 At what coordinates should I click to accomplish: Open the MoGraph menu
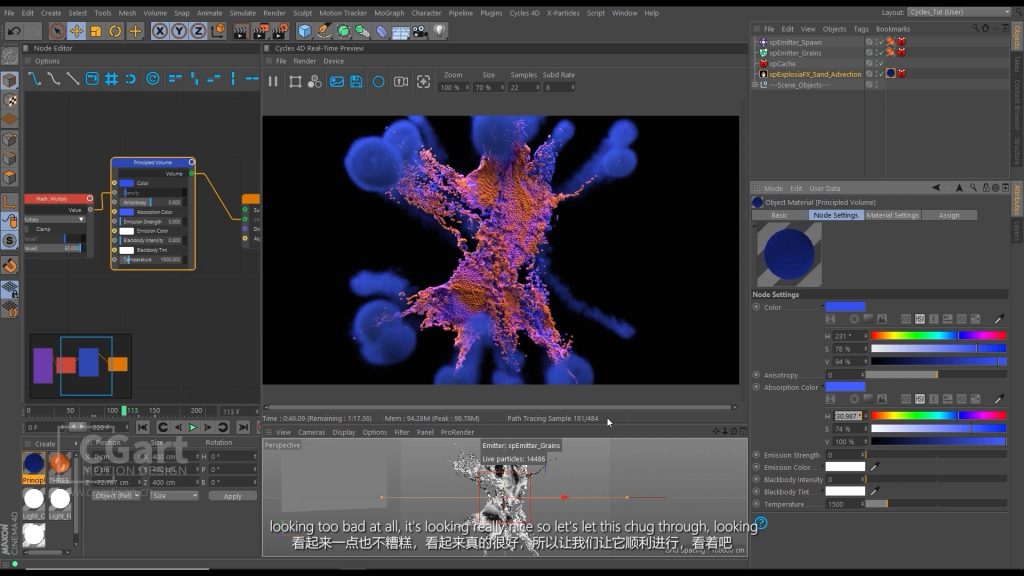389,13
